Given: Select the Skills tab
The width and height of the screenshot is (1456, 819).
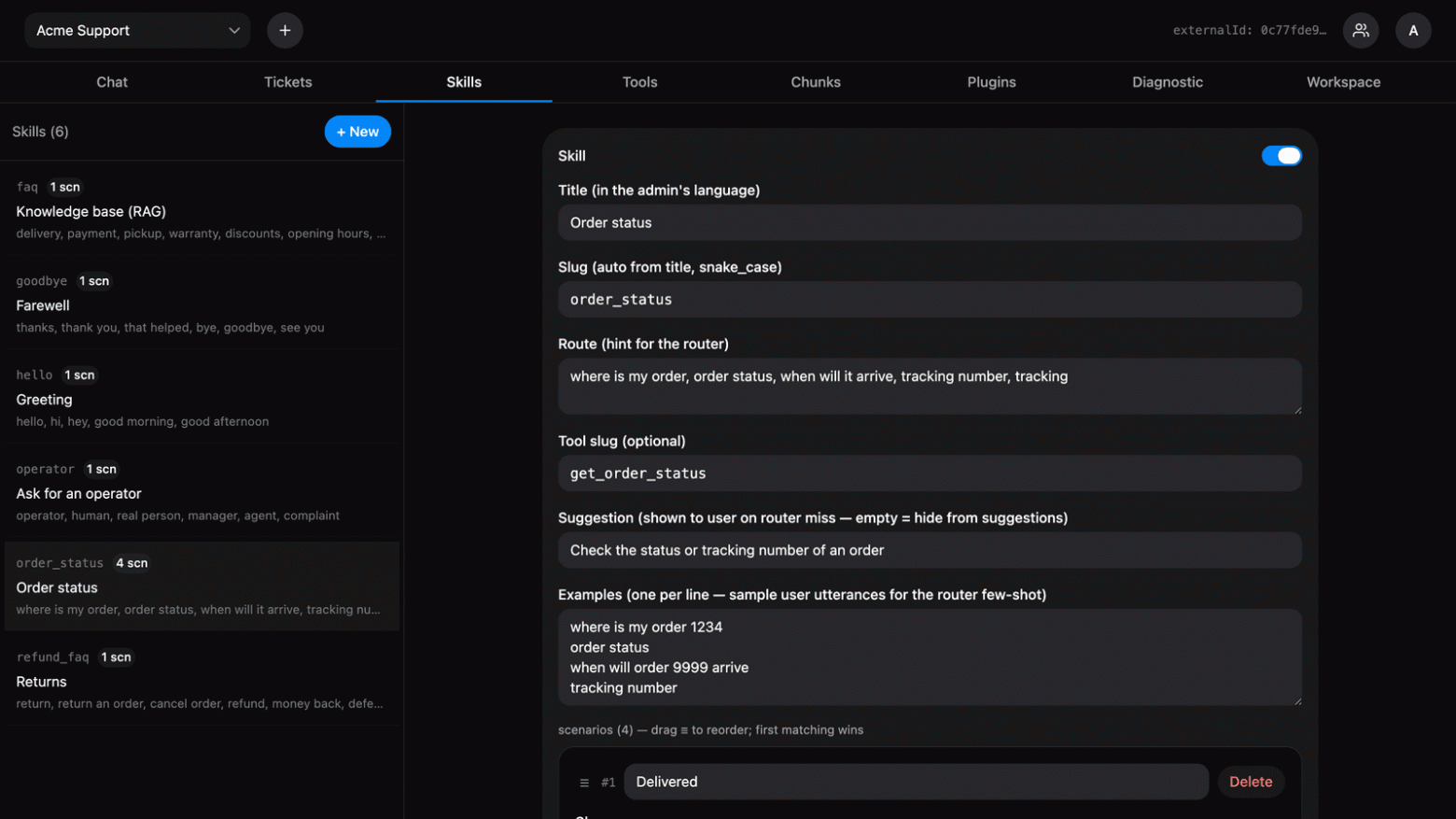Looking at the screenshot, I should 464,82.
